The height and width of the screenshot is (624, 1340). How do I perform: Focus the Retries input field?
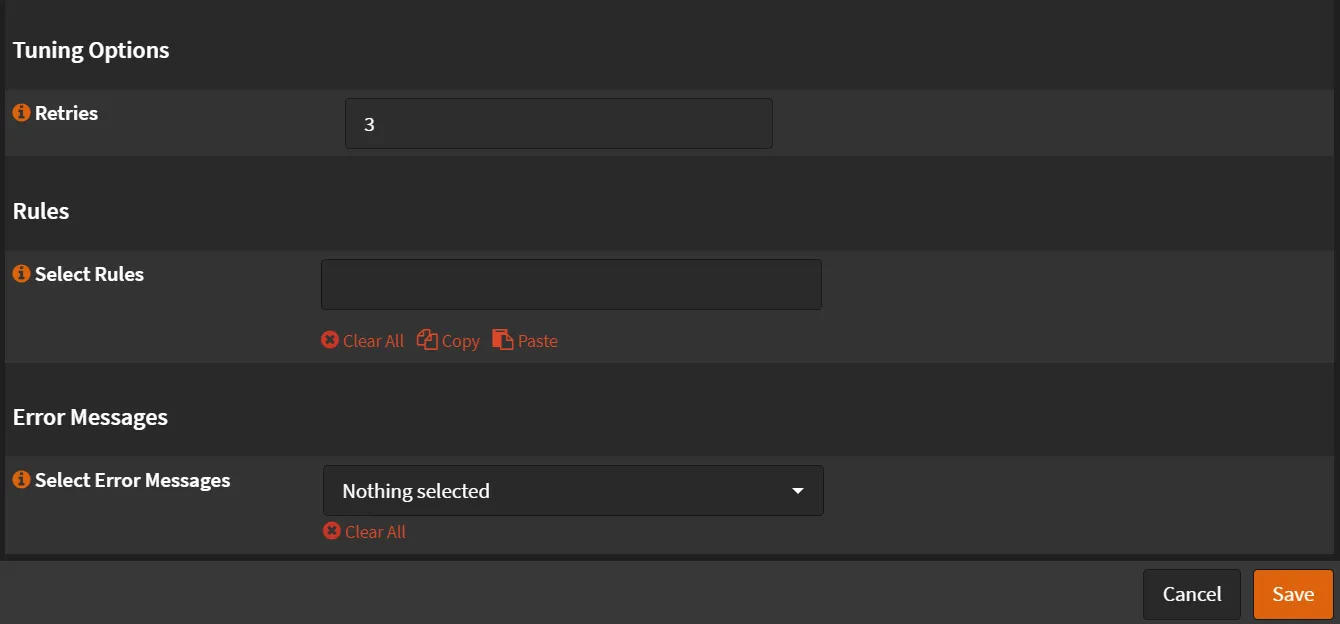tap(558, 124)
